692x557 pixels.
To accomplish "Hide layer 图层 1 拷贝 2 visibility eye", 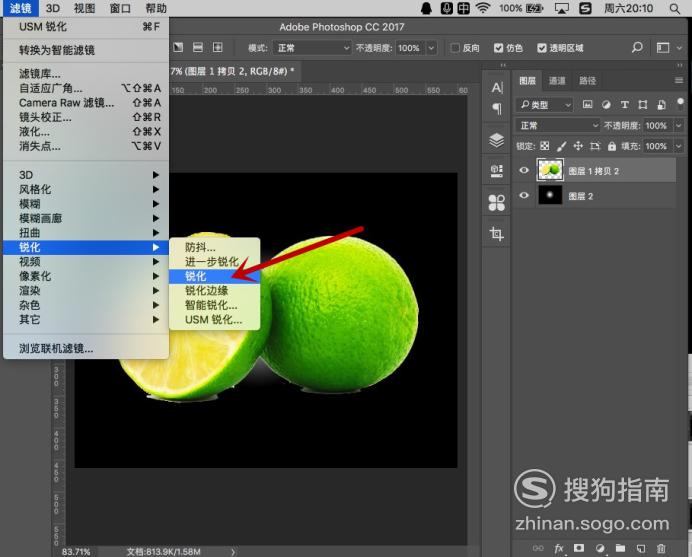I will [524, 170].
